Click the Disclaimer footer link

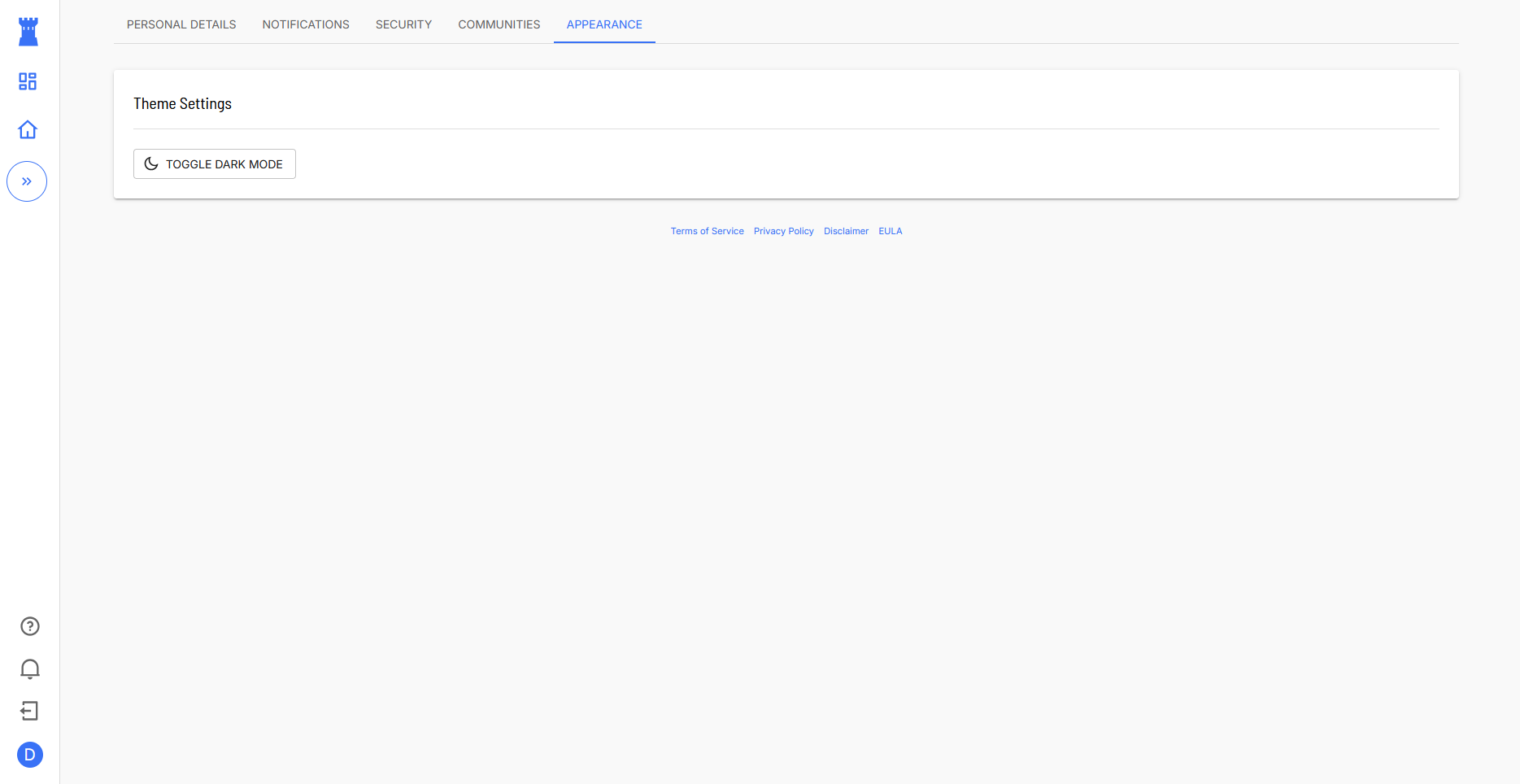point(846,231)
